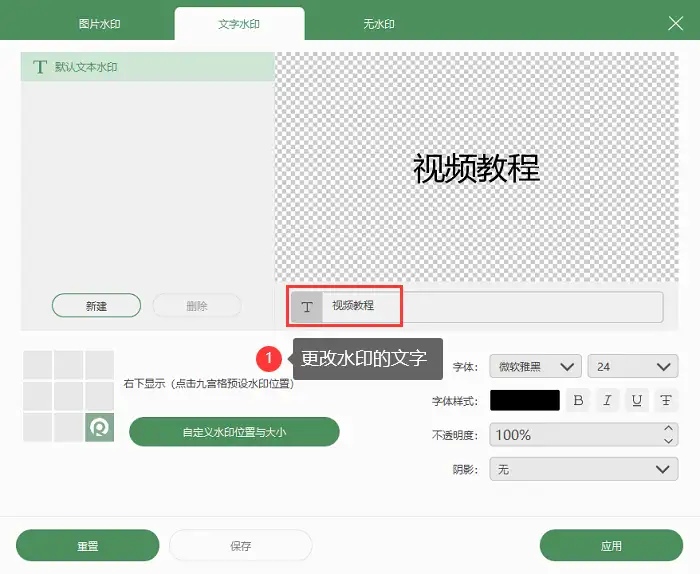Click the 100% opacity field
This screenshot has height=574, width=700.
coord(584,435)
